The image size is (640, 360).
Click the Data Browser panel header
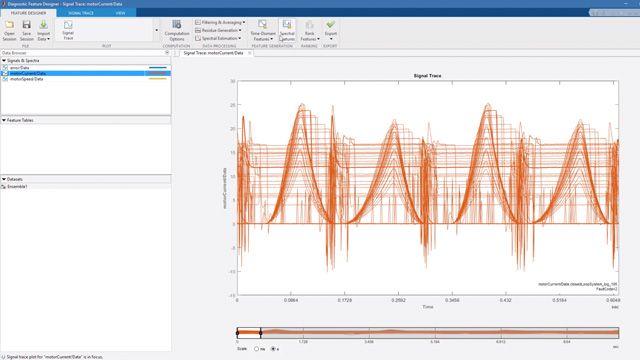point(86,53)
